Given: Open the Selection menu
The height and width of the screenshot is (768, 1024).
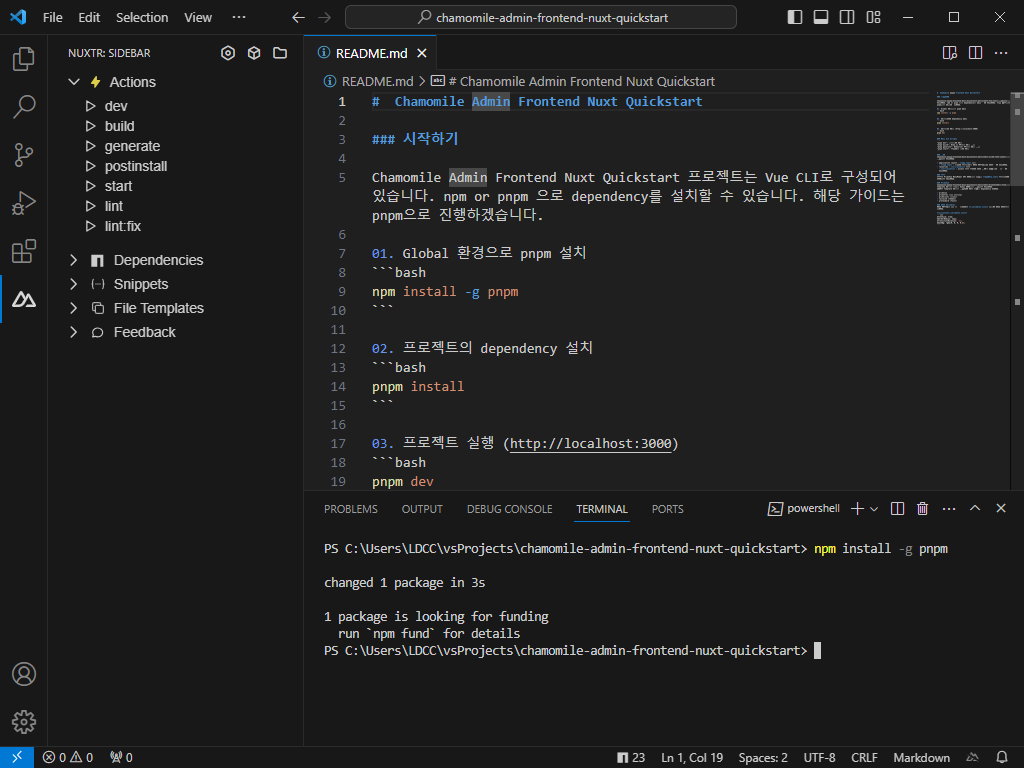Looking at the screenshot, I should point(142,18).
